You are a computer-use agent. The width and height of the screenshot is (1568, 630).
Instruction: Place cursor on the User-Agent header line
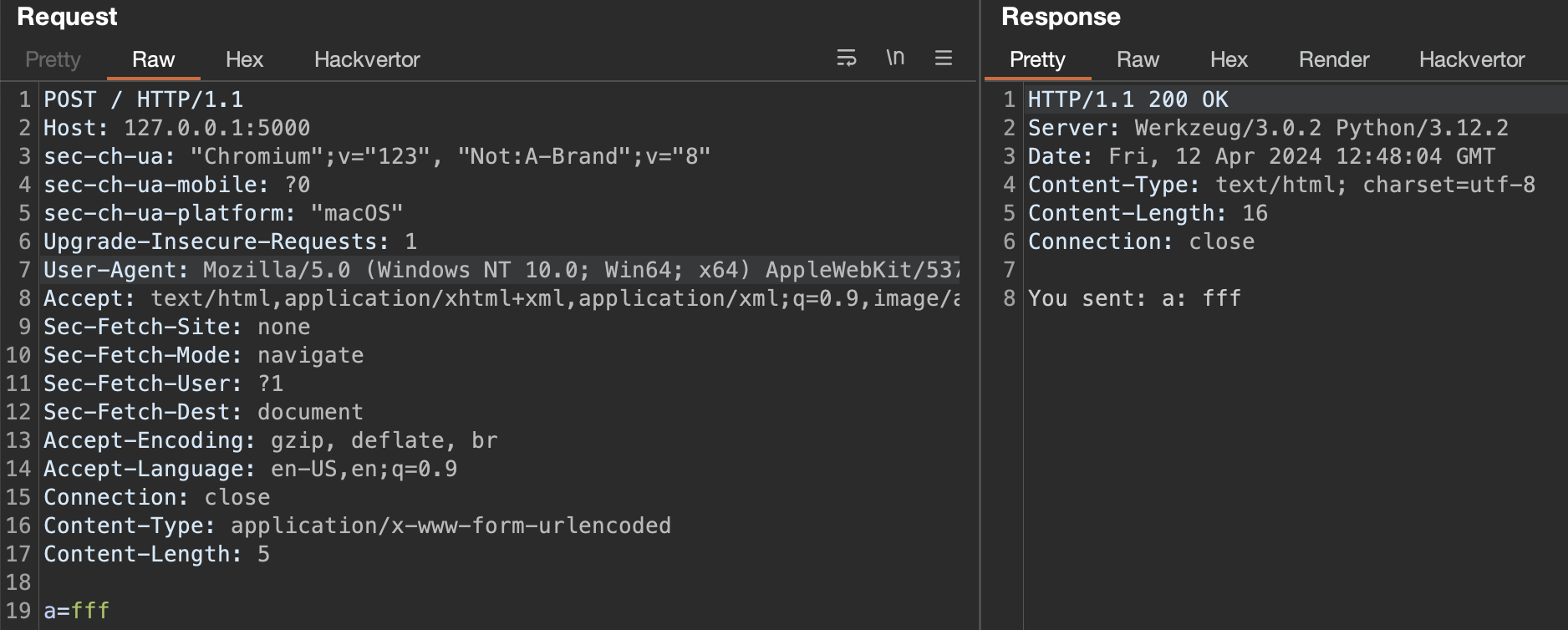(501, 270)
